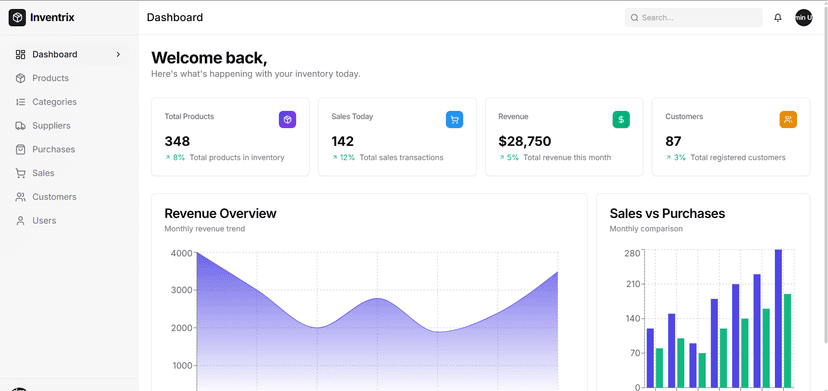Click the page's vertical scrollbar

[x=825, y=172]
